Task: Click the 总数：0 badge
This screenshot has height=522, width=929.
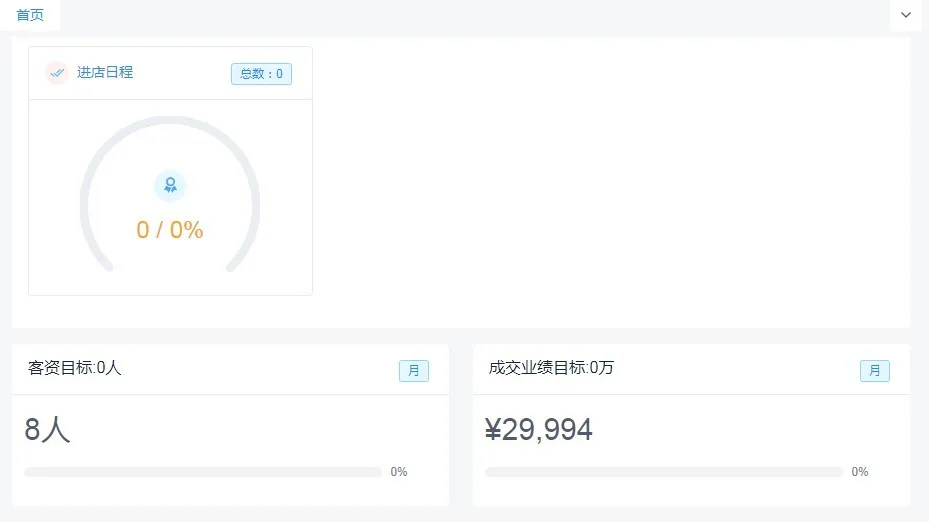Action: pos(261,74)
